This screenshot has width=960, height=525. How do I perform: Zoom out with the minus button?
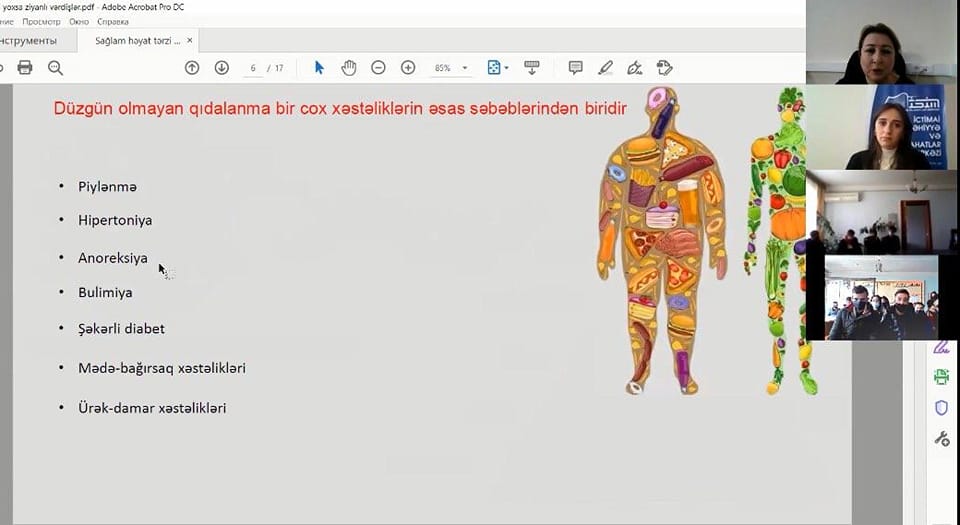(x=378, y=67)
